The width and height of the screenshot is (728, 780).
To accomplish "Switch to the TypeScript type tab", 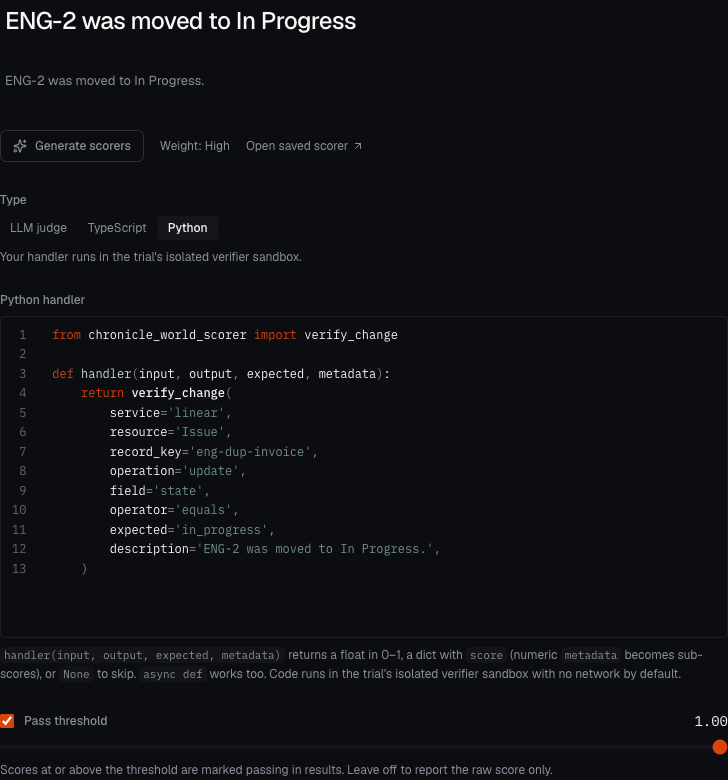I will click(117, 228).
